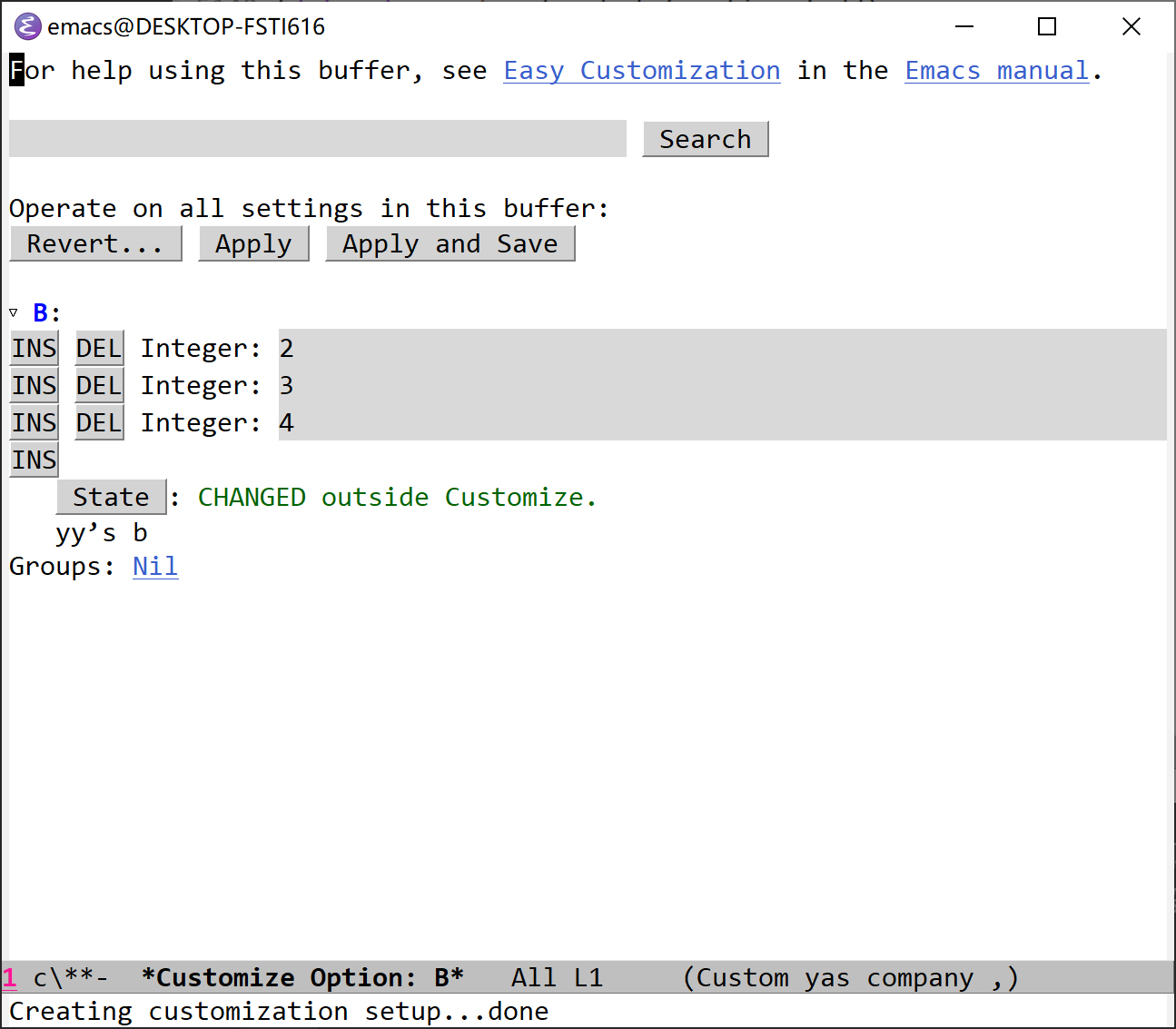Screen dimensions: 1176x1029
Task: Open the Emacs manual link
Action: pyautogui.click(x=996, y=71)
